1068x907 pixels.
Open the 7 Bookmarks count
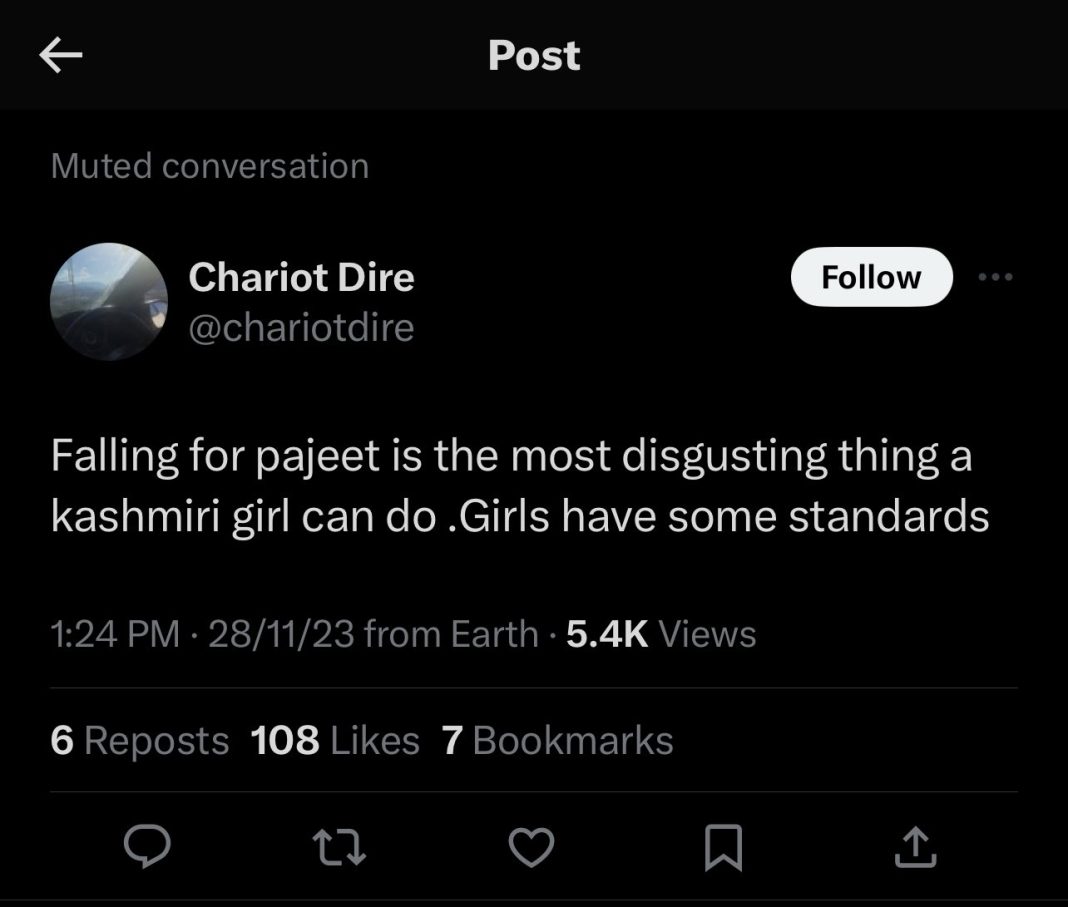pos(557,740)
